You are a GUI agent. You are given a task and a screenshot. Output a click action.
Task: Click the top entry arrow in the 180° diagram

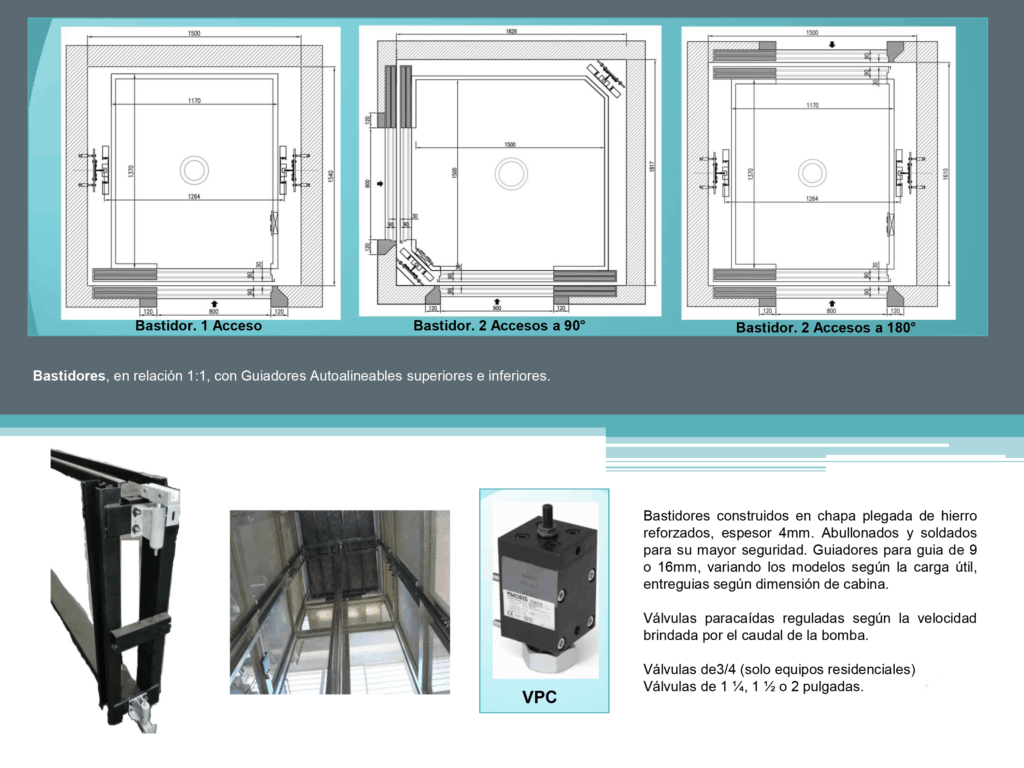(x=832, y=45)
